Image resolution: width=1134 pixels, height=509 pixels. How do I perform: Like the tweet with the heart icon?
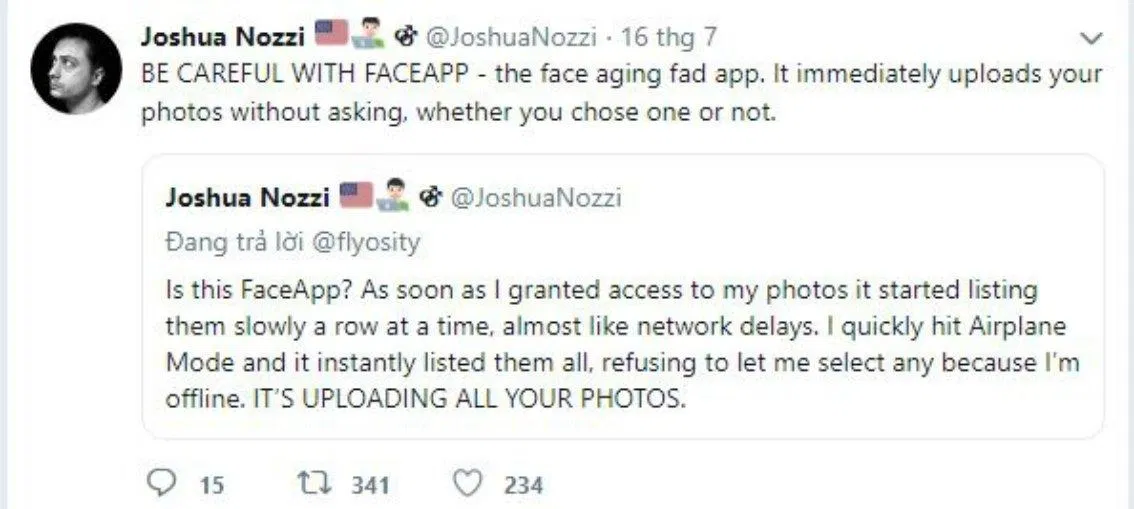click(x=468, y=485)
